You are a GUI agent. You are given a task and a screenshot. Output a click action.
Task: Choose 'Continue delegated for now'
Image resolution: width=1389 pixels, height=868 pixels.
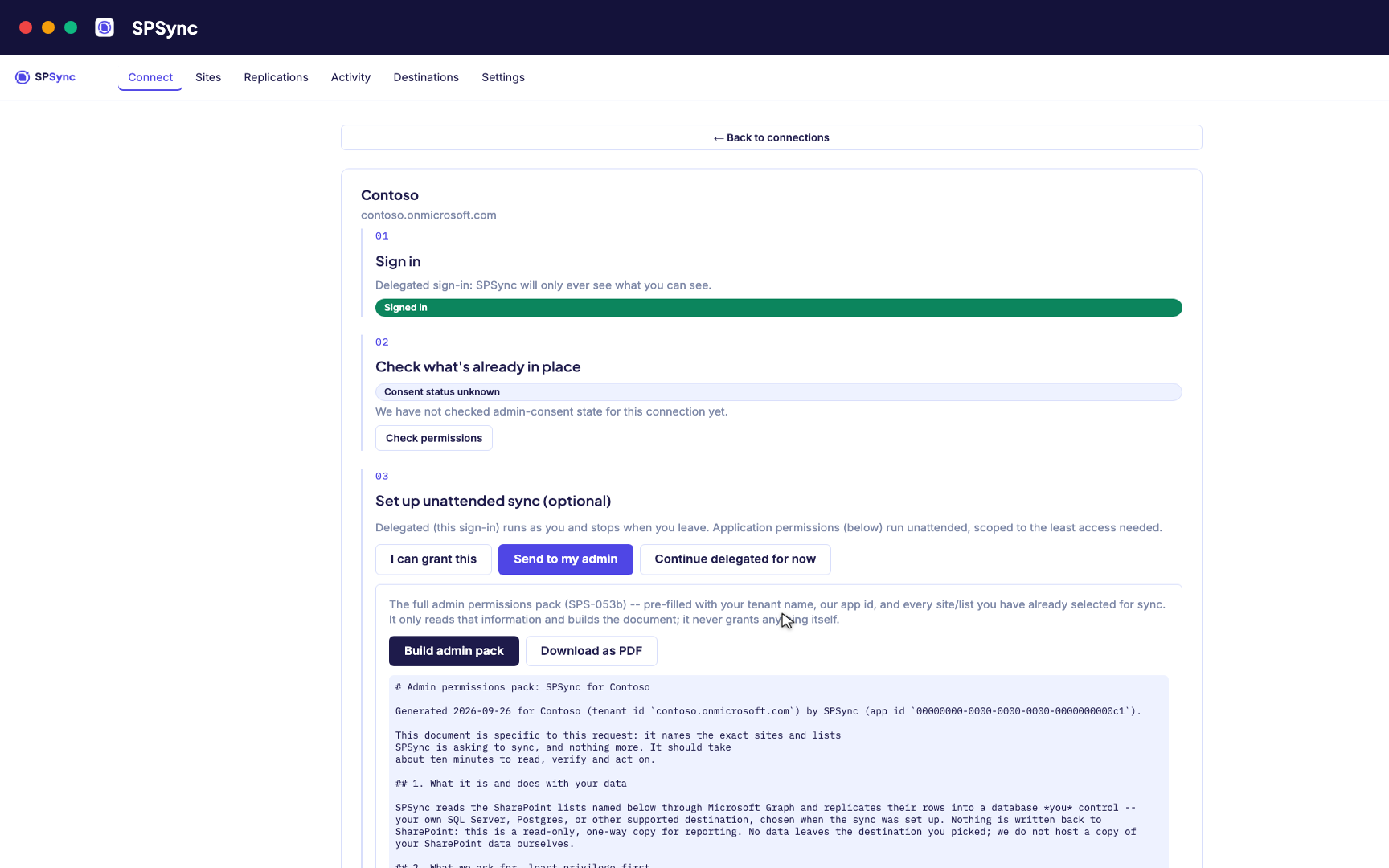[x=735, y=559]
